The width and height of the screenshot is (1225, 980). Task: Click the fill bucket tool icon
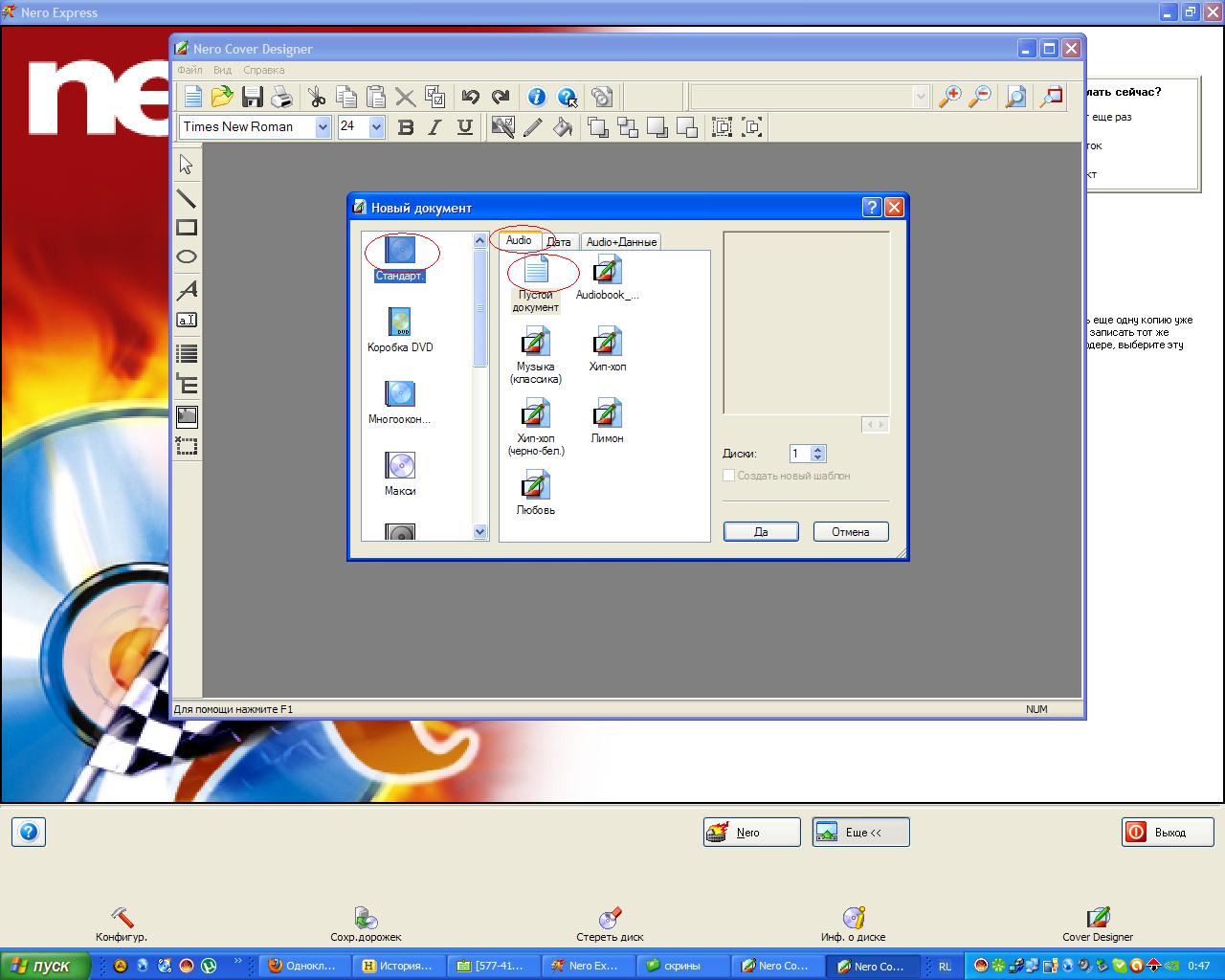(x=563, y=126)
